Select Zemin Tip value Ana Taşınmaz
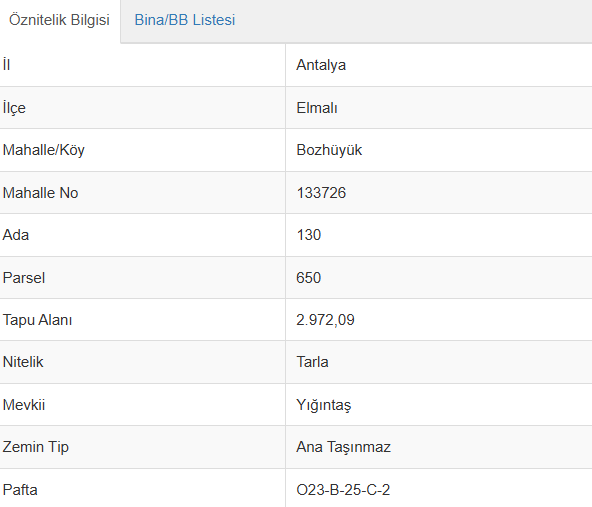 [x=344, y=447]
